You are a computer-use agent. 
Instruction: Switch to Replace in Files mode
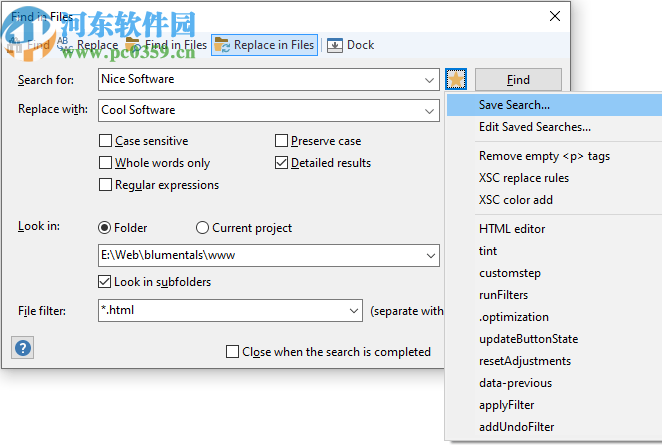pyautogui.click(x=265, y=45)
